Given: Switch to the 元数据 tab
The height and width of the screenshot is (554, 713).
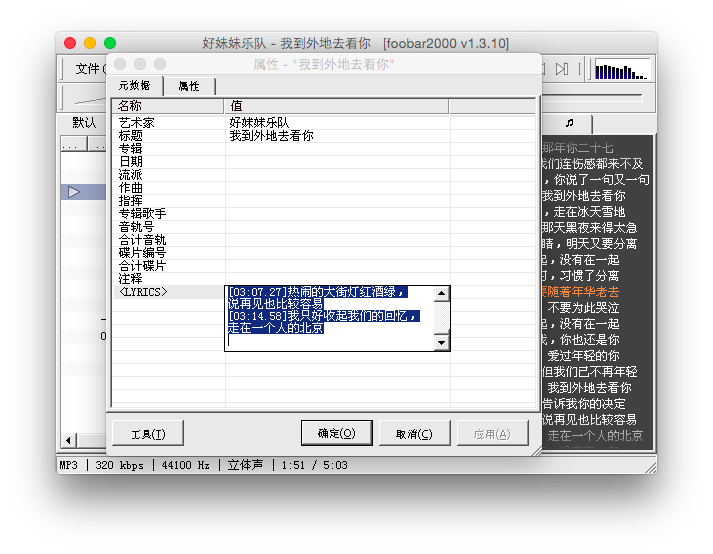Looking at the screenshot, I should click(135, 86).
